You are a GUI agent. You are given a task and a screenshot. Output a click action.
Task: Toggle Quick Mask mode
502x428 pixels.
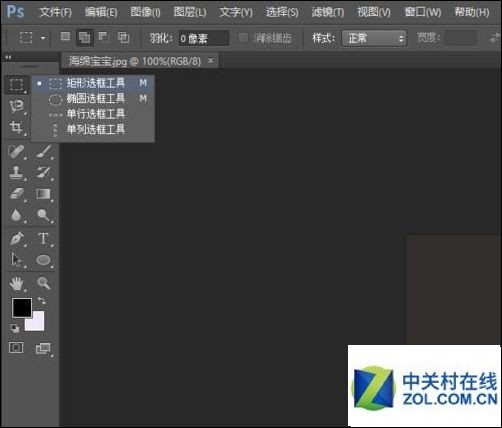point(16,347)
